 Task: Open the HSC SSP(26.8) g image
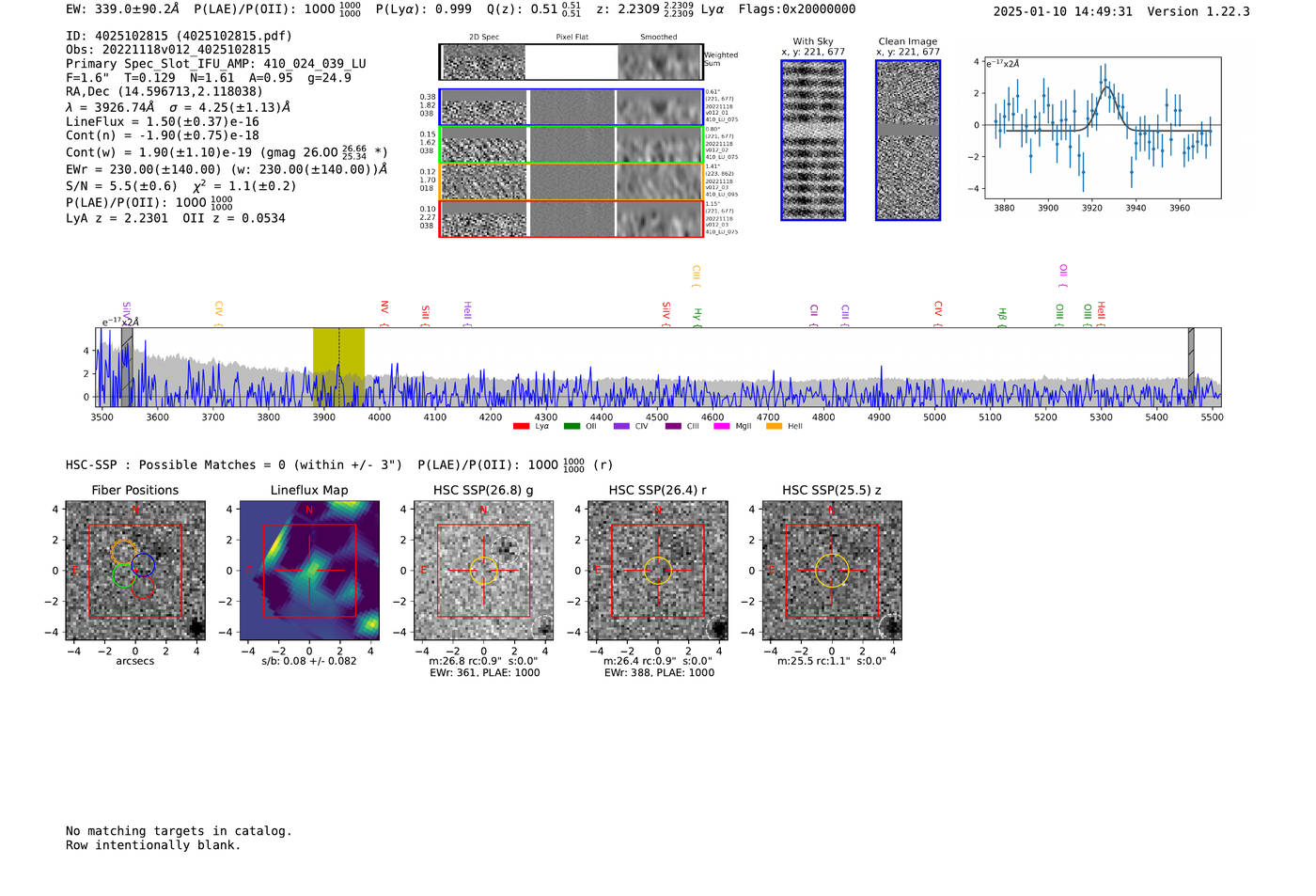tap(484, 571)
